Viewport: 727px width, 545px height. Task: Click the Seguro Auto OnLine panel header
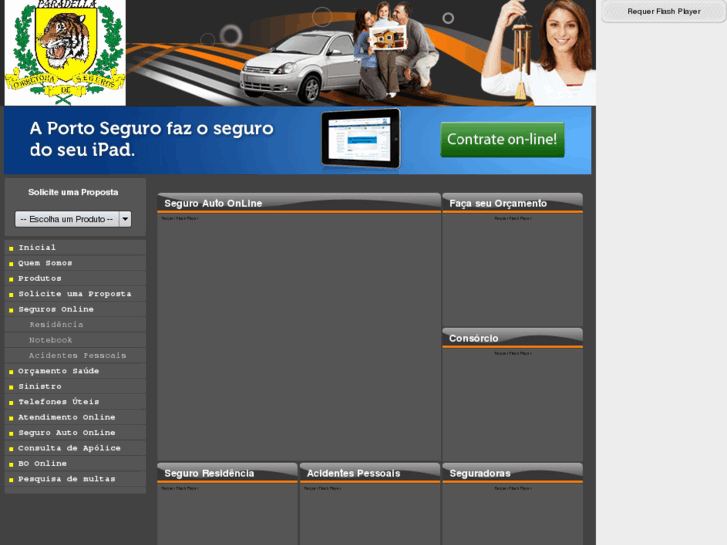point(299,203)
